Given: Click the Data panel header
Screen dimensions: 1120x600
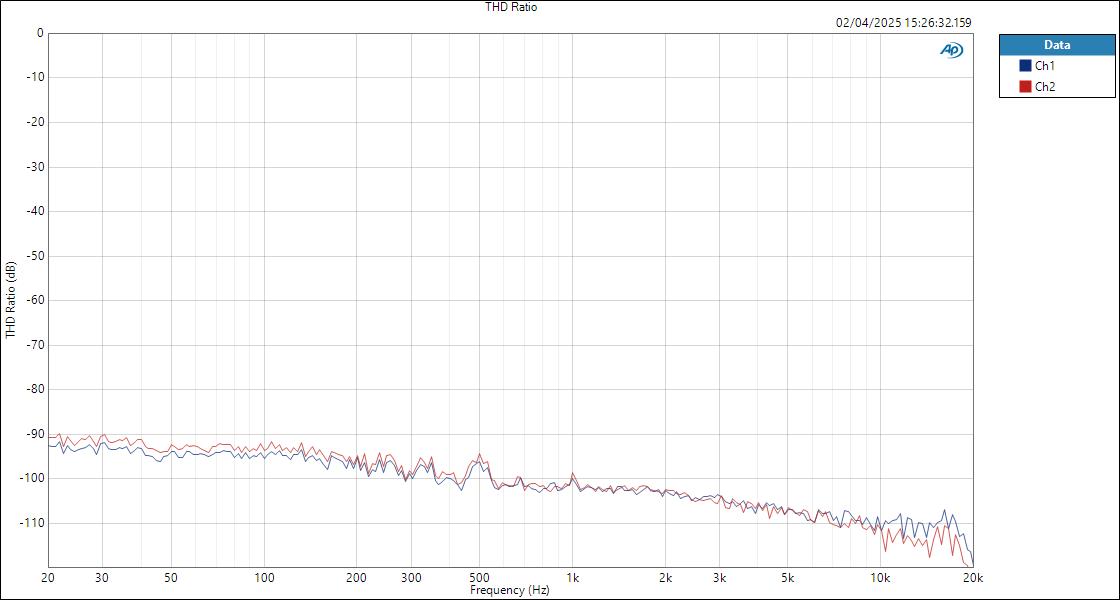Looking at the screenshot, I should pos(1056,44).
